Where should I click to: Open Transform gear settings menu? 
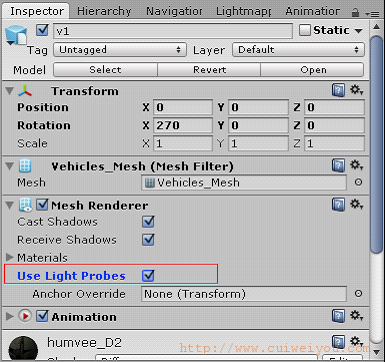pyautogui.click(x=356, y=90)
